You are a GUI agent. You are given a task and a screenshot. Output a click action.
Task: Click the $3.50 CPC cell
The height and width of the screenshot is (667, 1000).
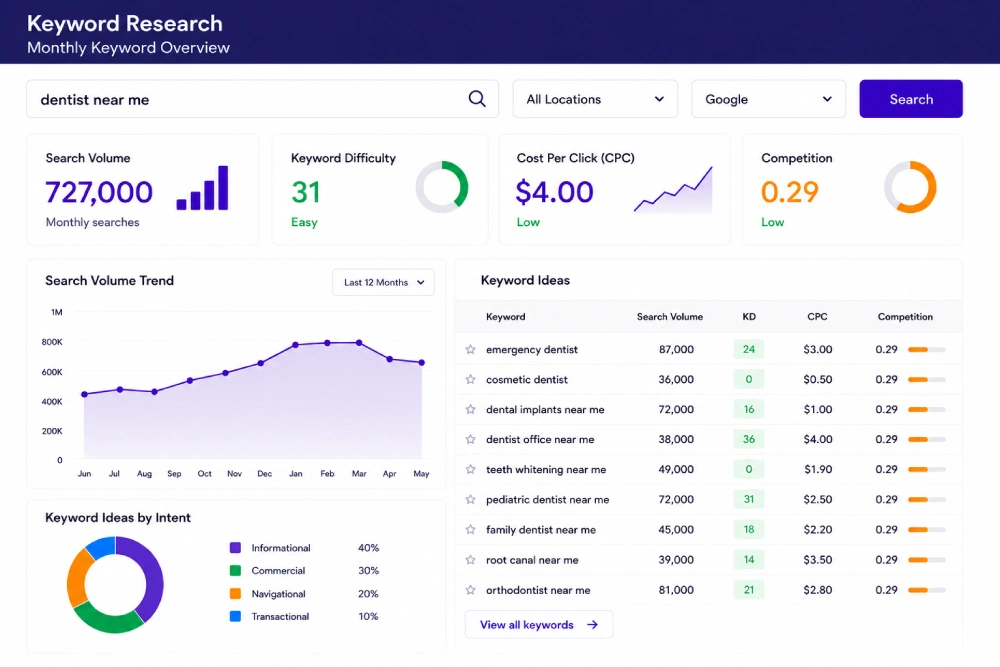click(818, 560)
